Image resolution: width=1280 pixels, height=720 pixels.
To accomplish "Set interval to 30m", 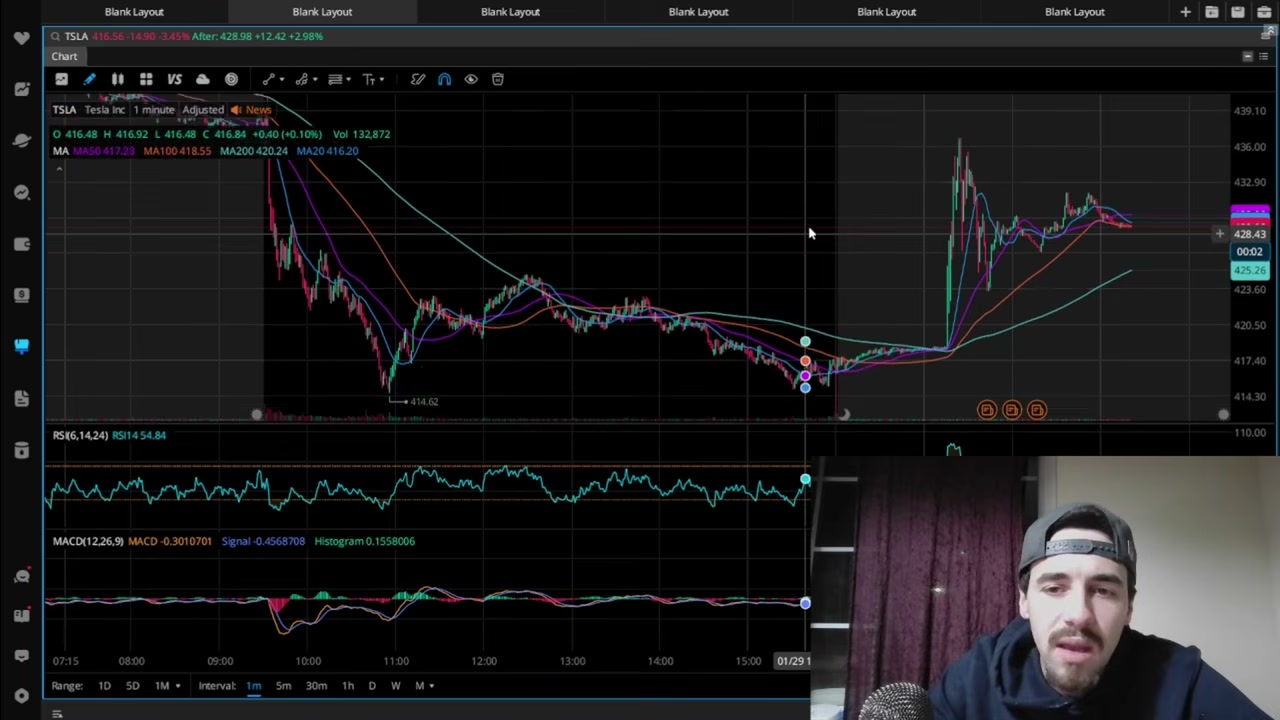I will pos(316,686).
